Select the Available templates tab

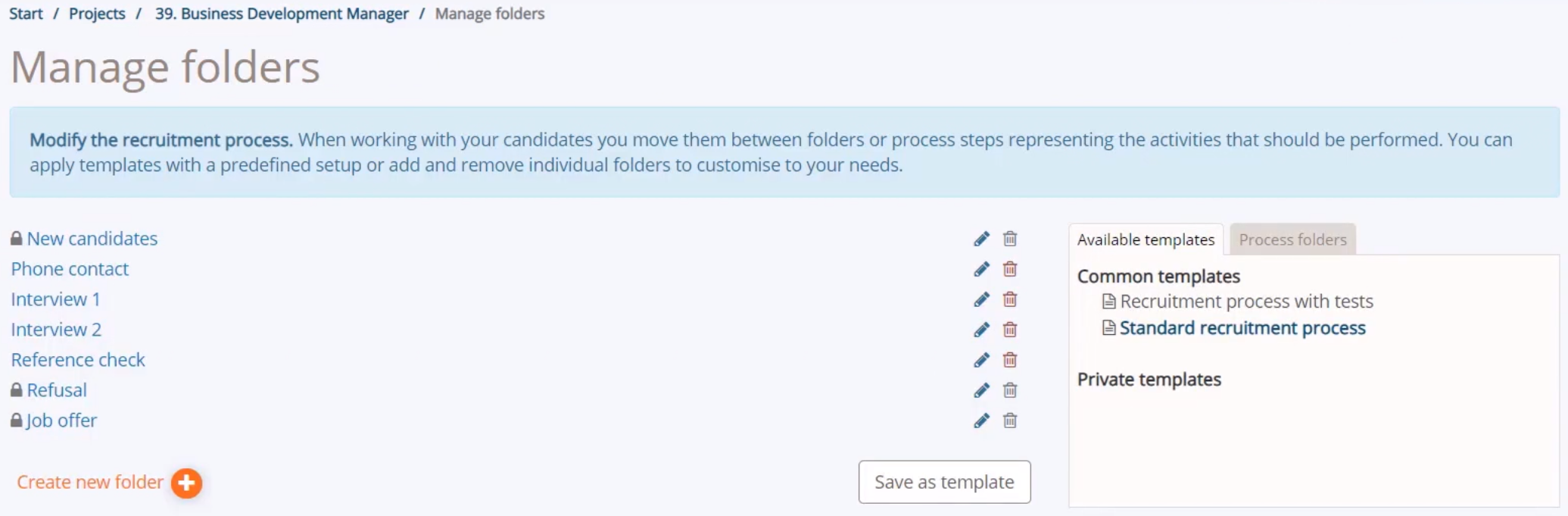1146,239
